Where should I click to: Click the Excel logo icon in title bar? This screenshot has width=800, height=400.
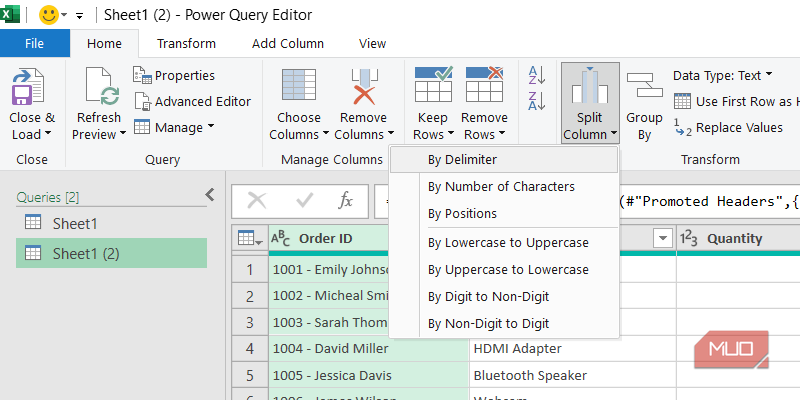click(9, 14)
